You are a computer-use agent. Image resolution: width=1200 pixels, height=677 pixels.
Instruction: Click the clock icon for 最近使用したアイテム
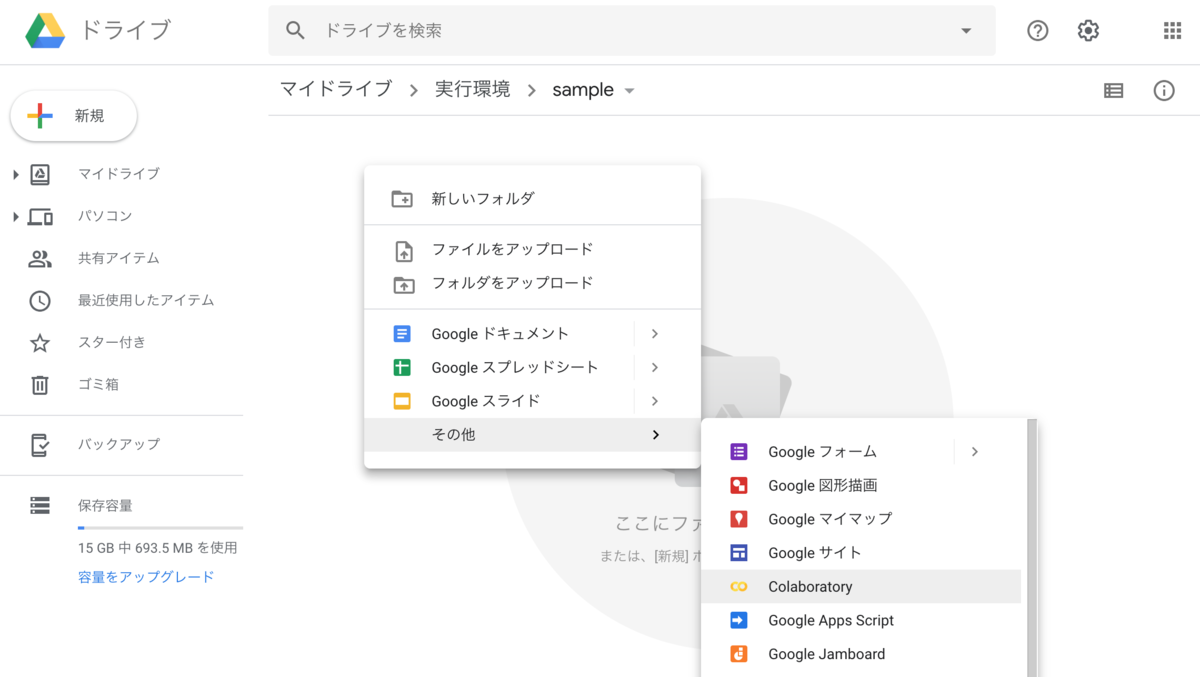click(40, 300)
